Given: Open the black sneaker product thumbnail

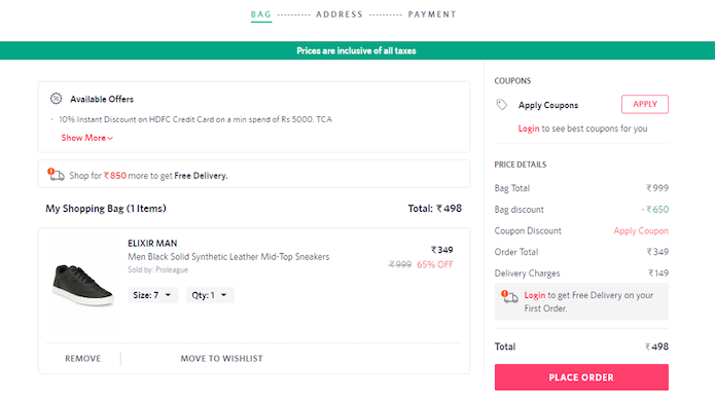Looking at the screenshot, I should [81, 284].
